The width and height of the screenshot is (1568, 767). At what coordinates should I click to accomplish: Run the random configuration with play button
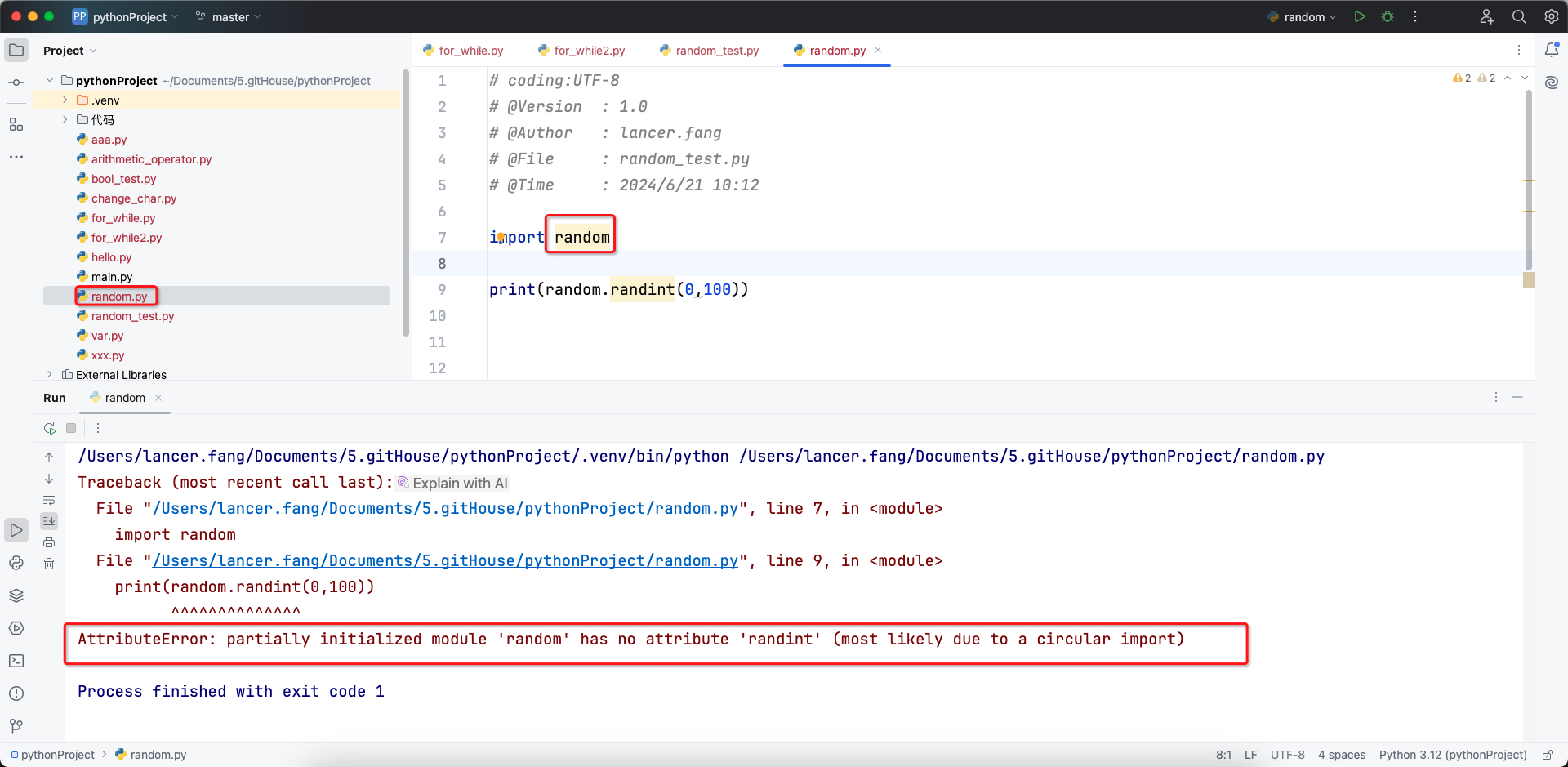point(1360,16)
